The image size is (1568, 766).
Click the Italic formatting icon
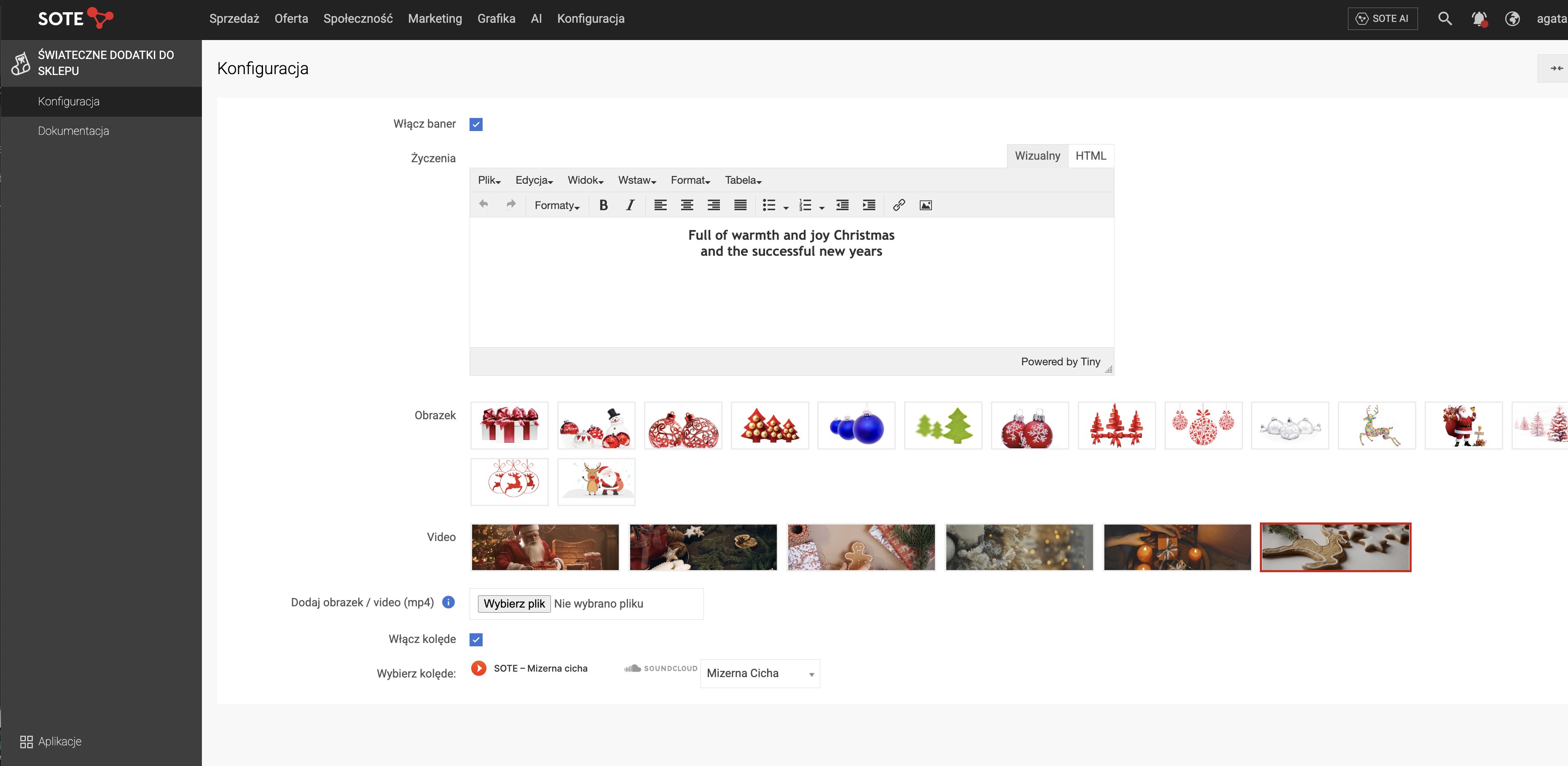630,205
